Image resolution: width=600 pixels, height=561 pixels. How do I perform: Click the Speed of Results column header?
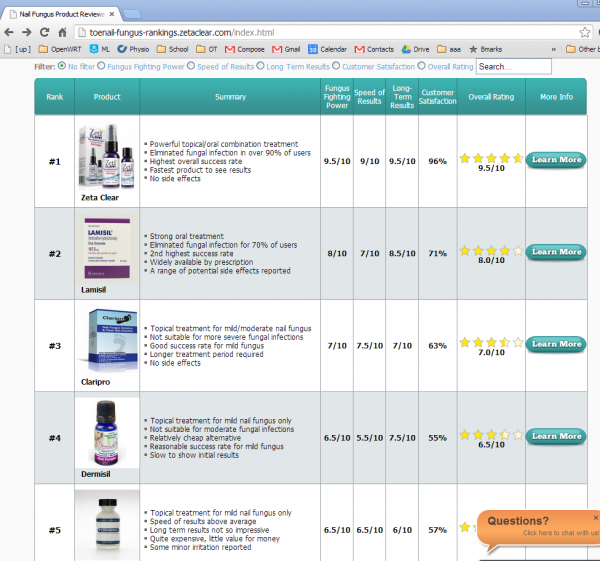[x=369, y=97]
